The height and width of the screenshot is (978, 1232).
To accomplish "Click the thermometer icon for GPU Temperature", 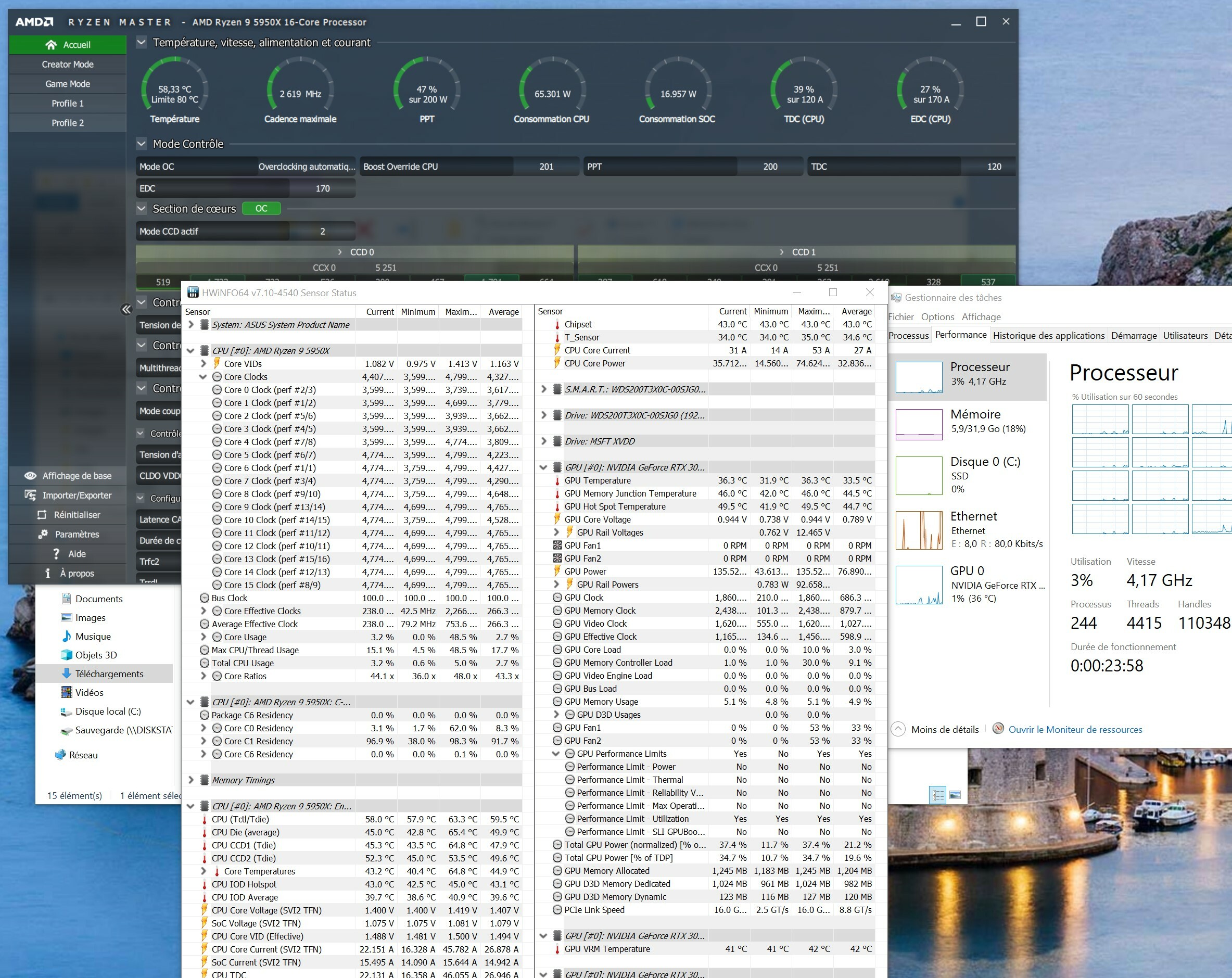I will click(557, 480).
